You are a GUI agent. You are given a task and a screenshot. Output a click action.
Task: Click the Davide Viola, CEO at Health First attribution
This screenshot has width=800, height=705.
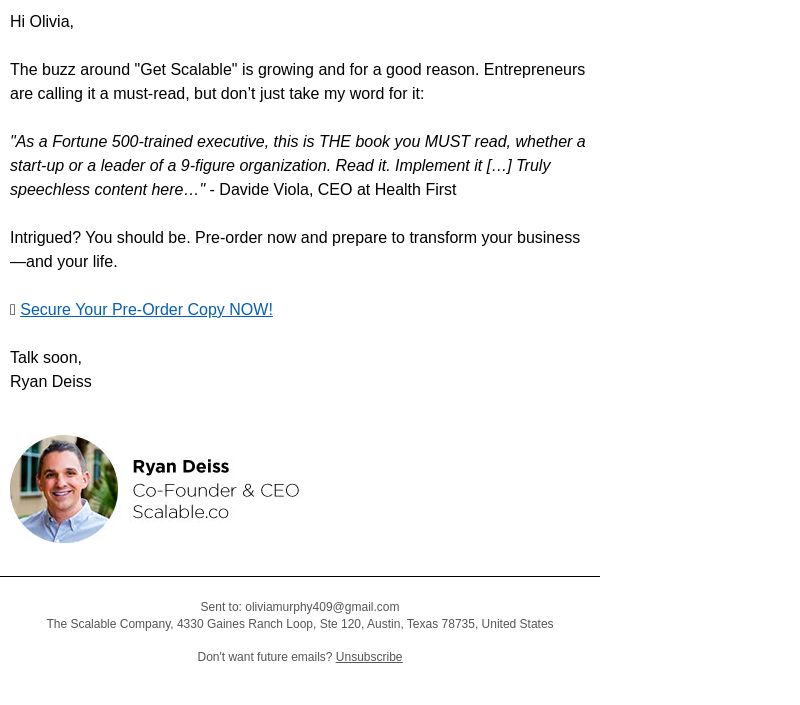click(x=338, y=190)
